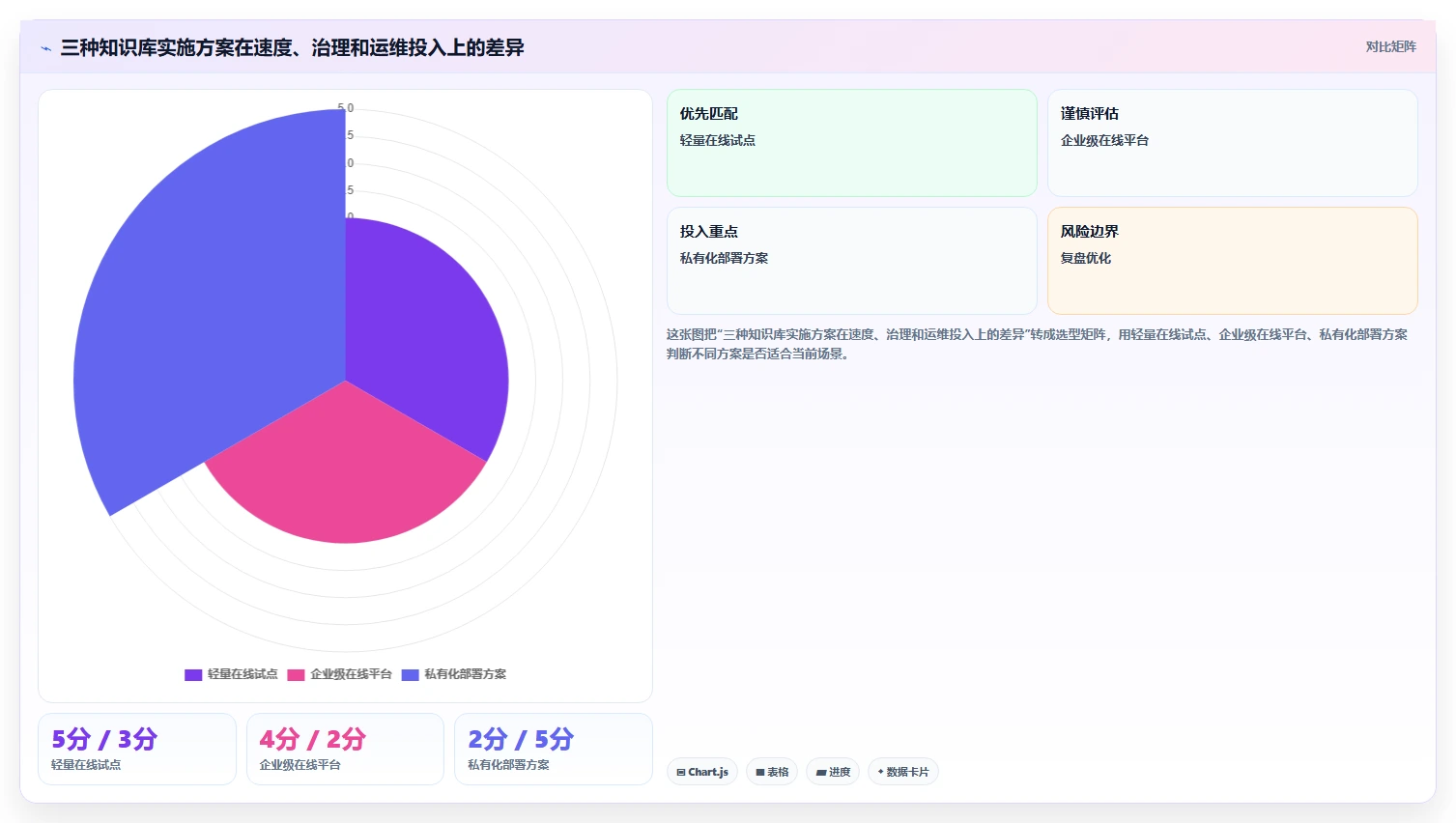Click the 私有化部署方案 caption under 2分 / 5分
This screenshot has height=823, width=1456.
(508, 765)
